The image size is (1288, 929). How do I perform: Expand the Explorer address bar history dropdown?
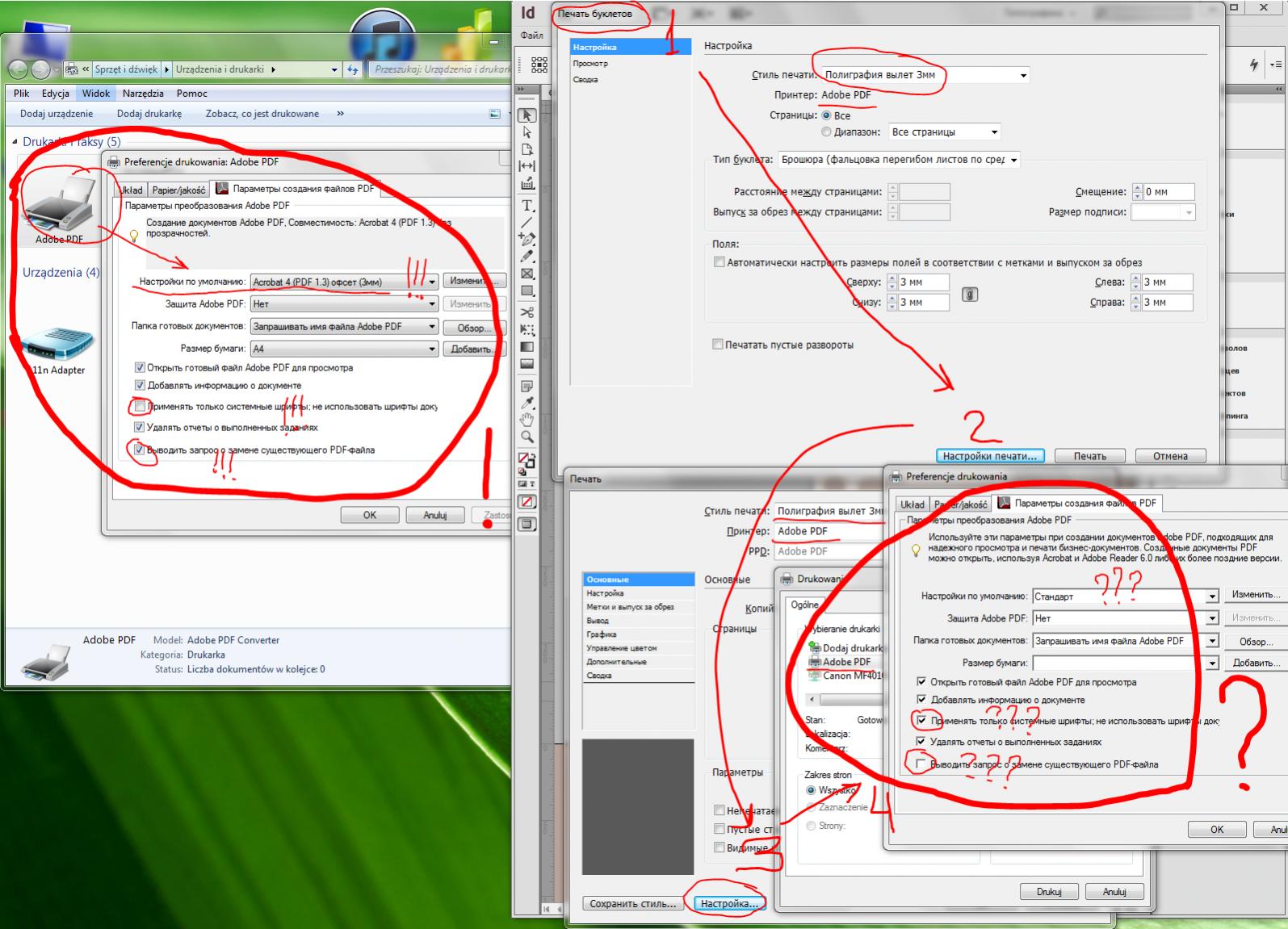(334, 69)
